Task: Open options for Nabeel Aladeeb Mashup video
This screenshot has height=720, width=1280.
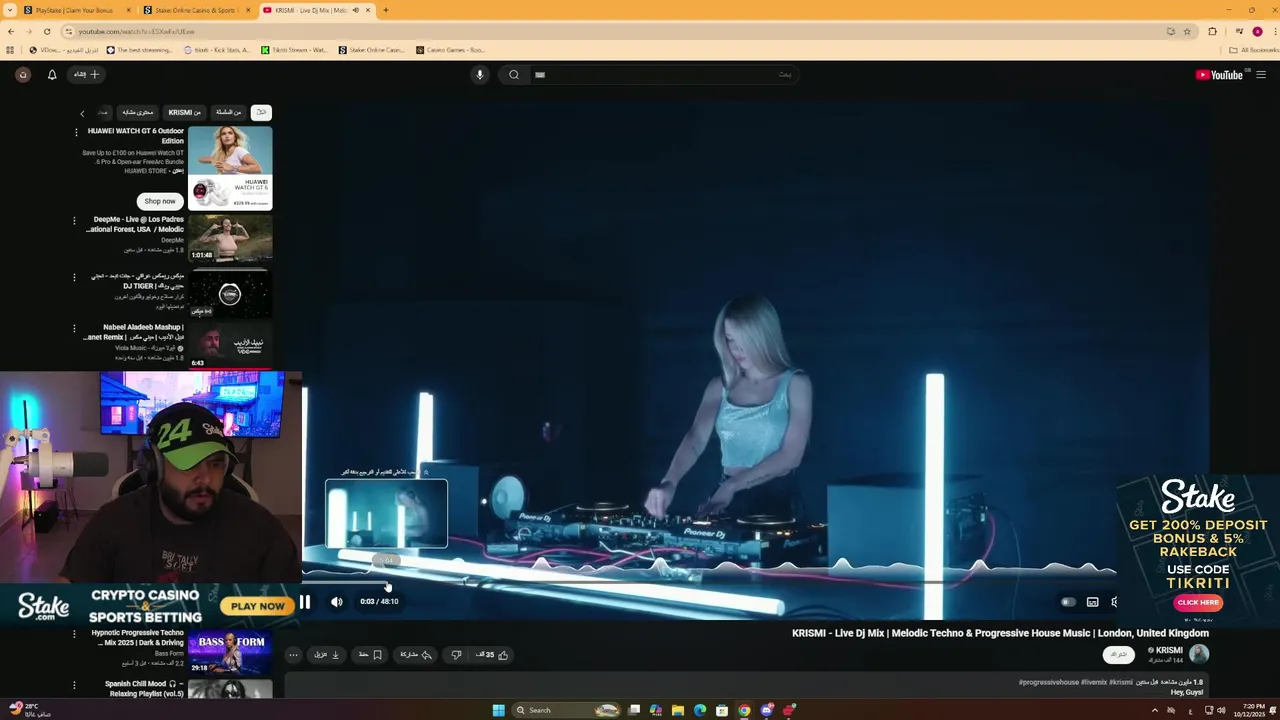Action: [74, 328]
